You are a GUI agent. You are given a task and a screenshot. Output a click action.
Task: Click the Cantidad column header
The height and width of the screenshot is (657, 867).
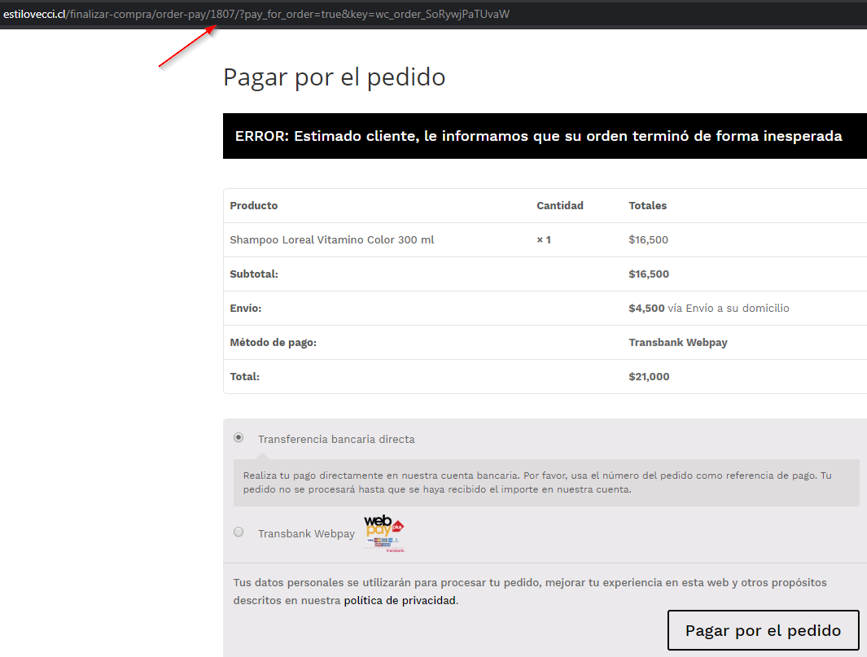point(559,206)
